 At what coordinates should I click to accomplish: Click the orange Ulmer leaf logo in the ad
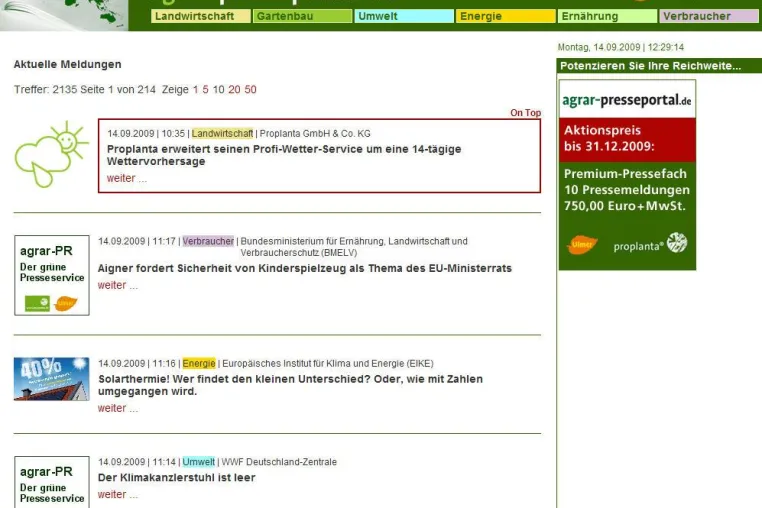582,245
